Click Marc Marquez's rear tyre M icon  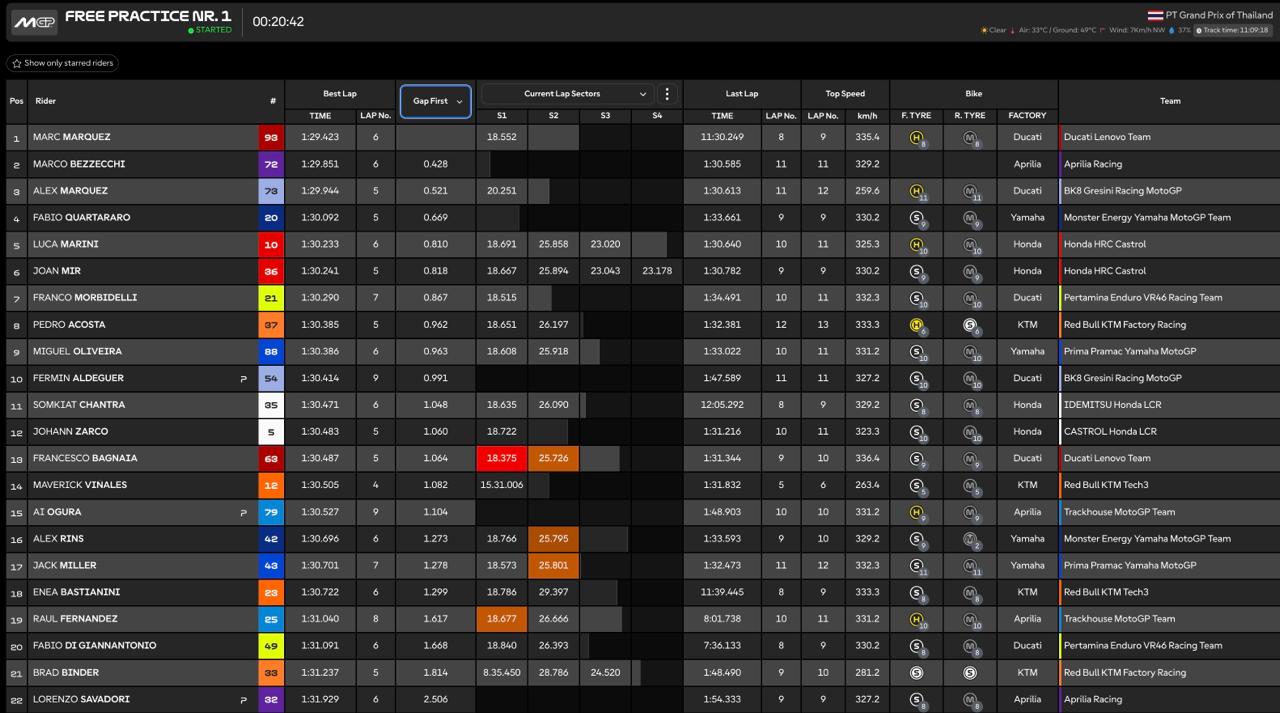click(x=969, y=137)
